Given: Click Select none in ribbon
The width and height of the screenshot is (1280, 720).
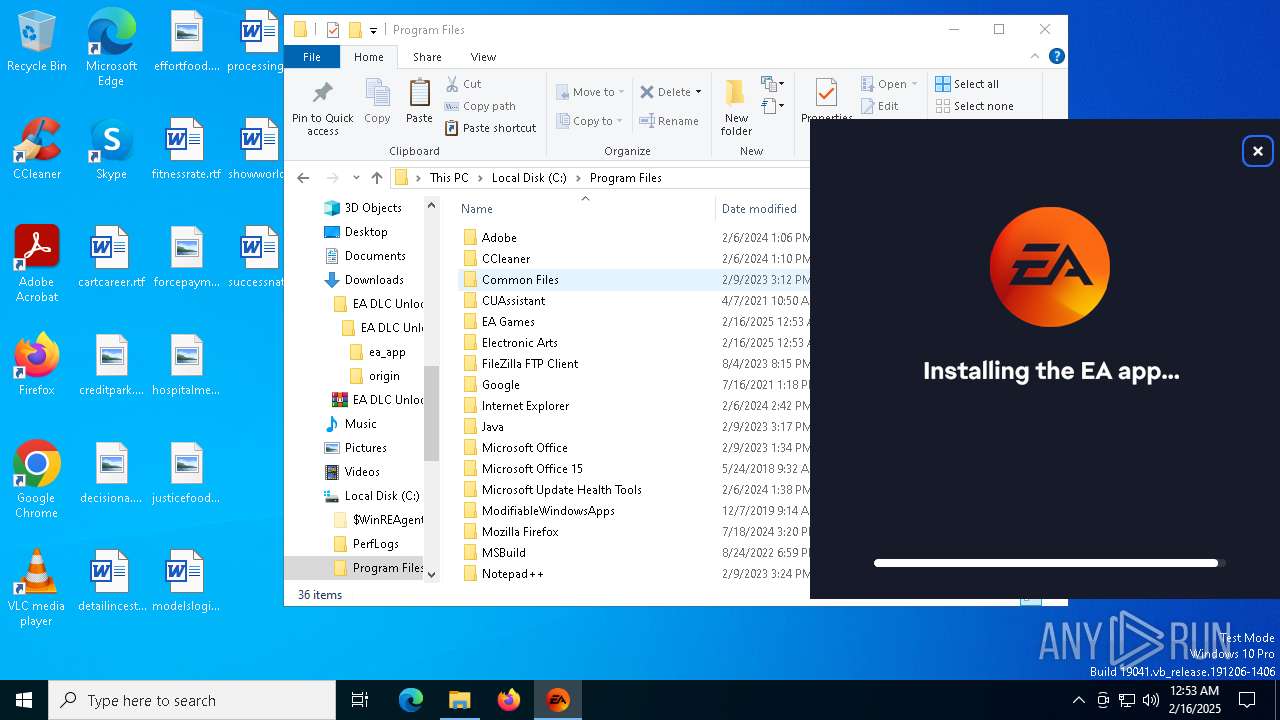Looking at the screenshot, I should [974, 106].
